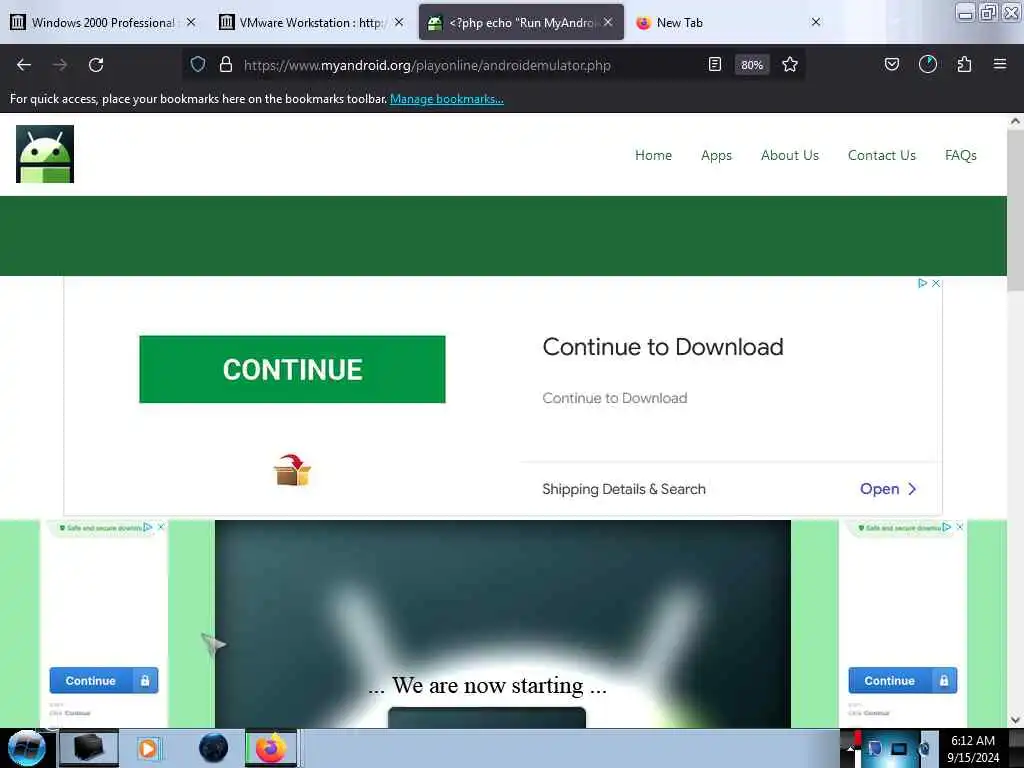Open the dark globe taskbar icon

click(213, 748)
